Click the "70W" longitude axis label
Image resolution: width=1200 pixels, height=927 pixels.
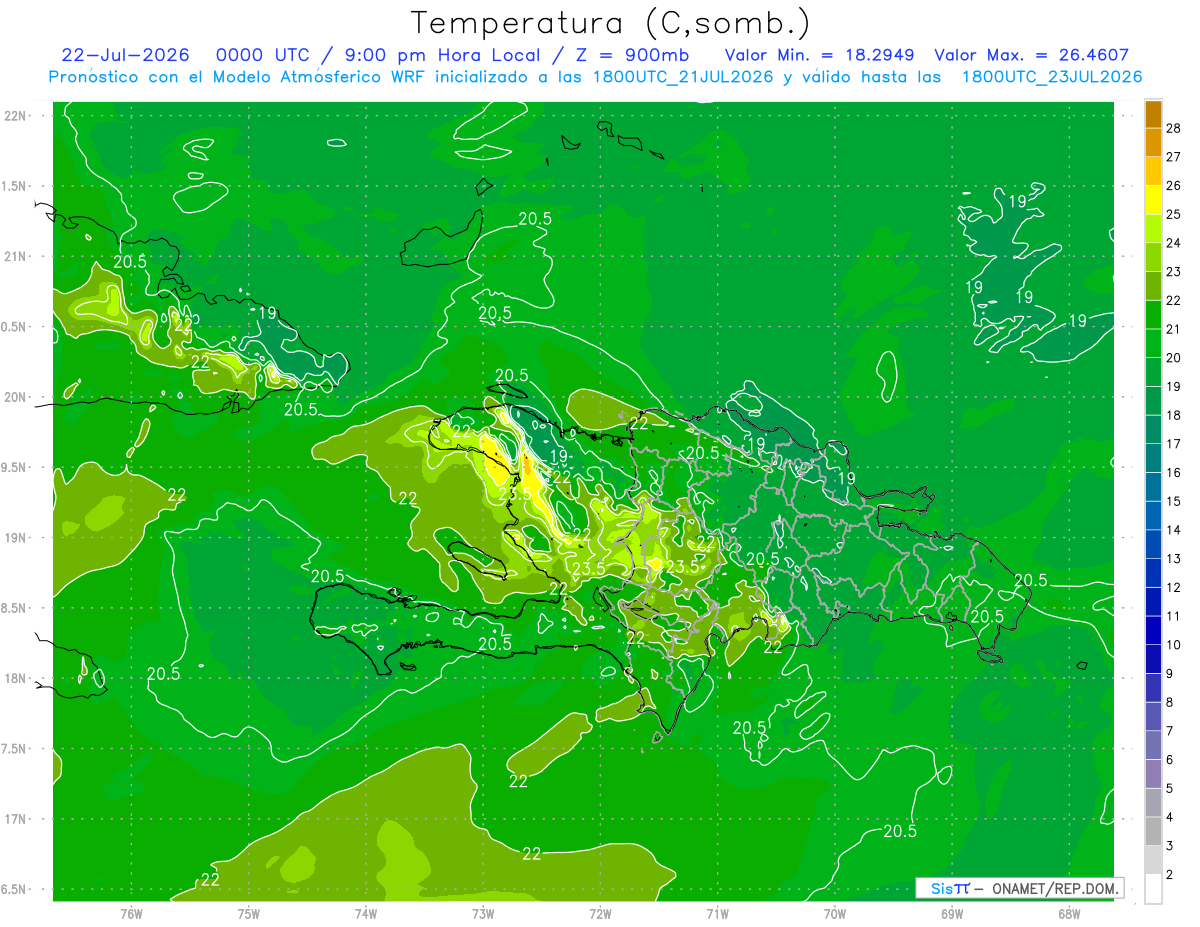click(x=835, y=913)
